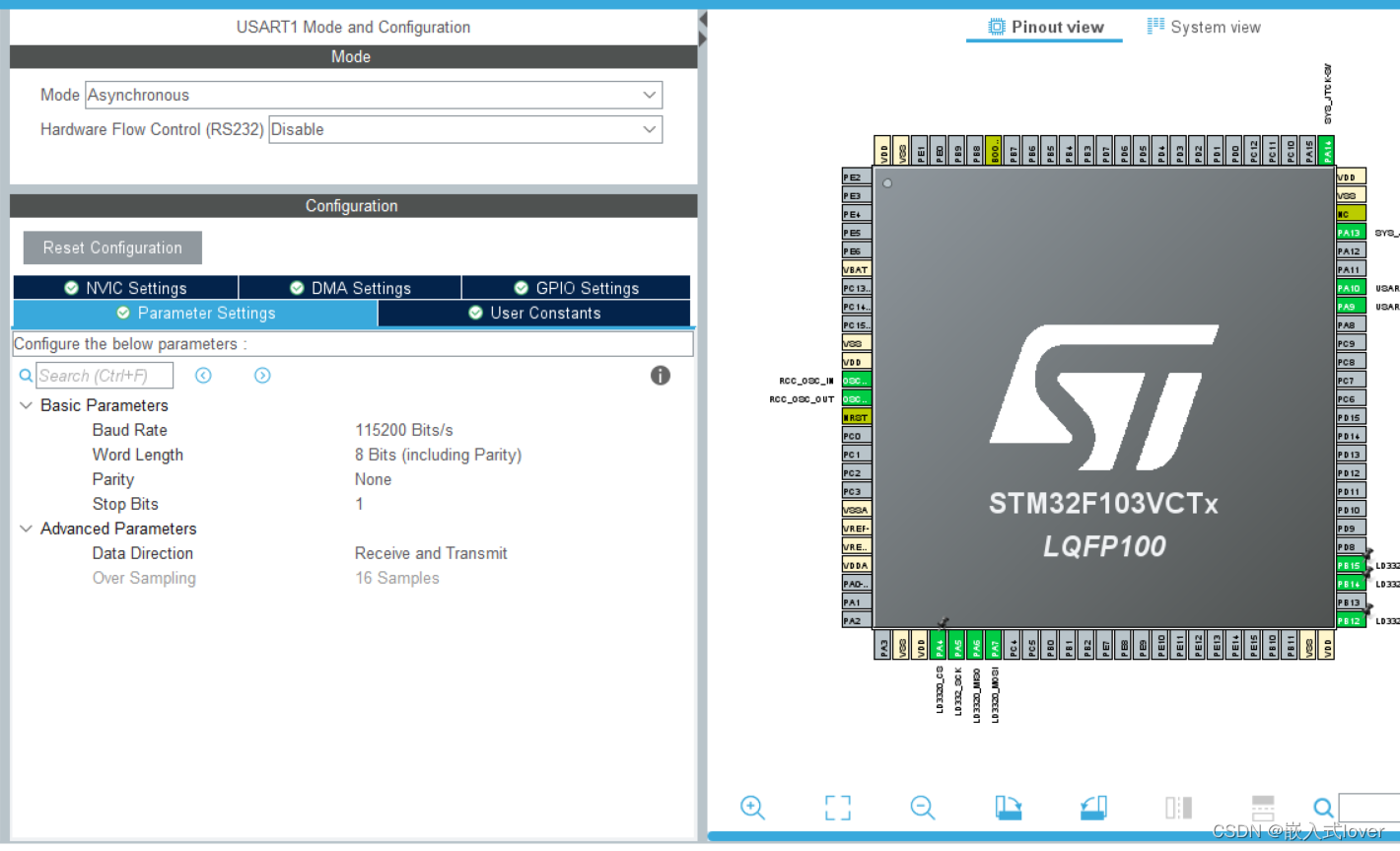Click the STM32F103VCTx chip name
Image resolution: width=1400 pixels, height=851 pixels.
point(1103,504)
